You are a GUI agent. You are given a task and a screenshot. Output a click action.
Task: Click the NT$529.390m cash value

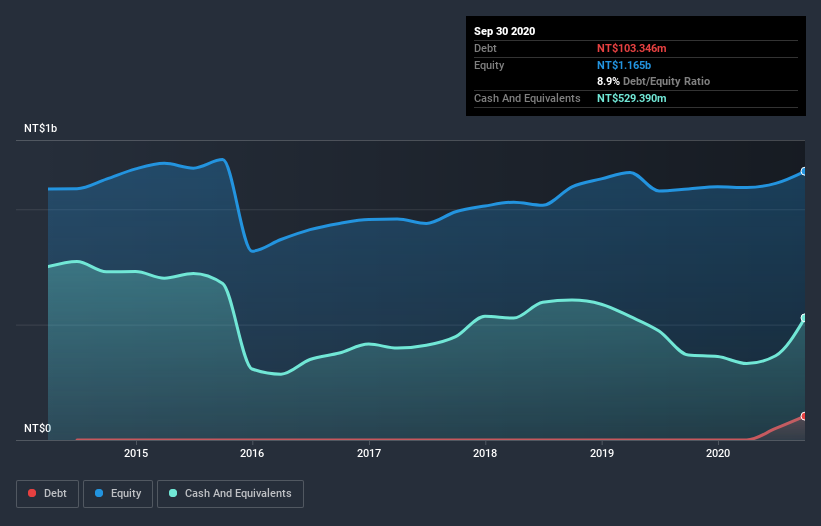pyautogui.click(x=631, y=98)
